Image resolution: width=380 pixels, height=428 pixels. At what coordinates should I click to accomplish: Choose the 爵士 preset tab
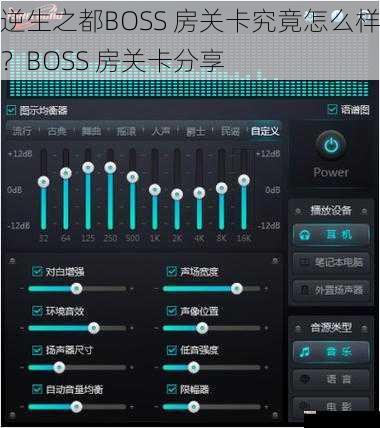pyautogui.click(x=195, y=131)
